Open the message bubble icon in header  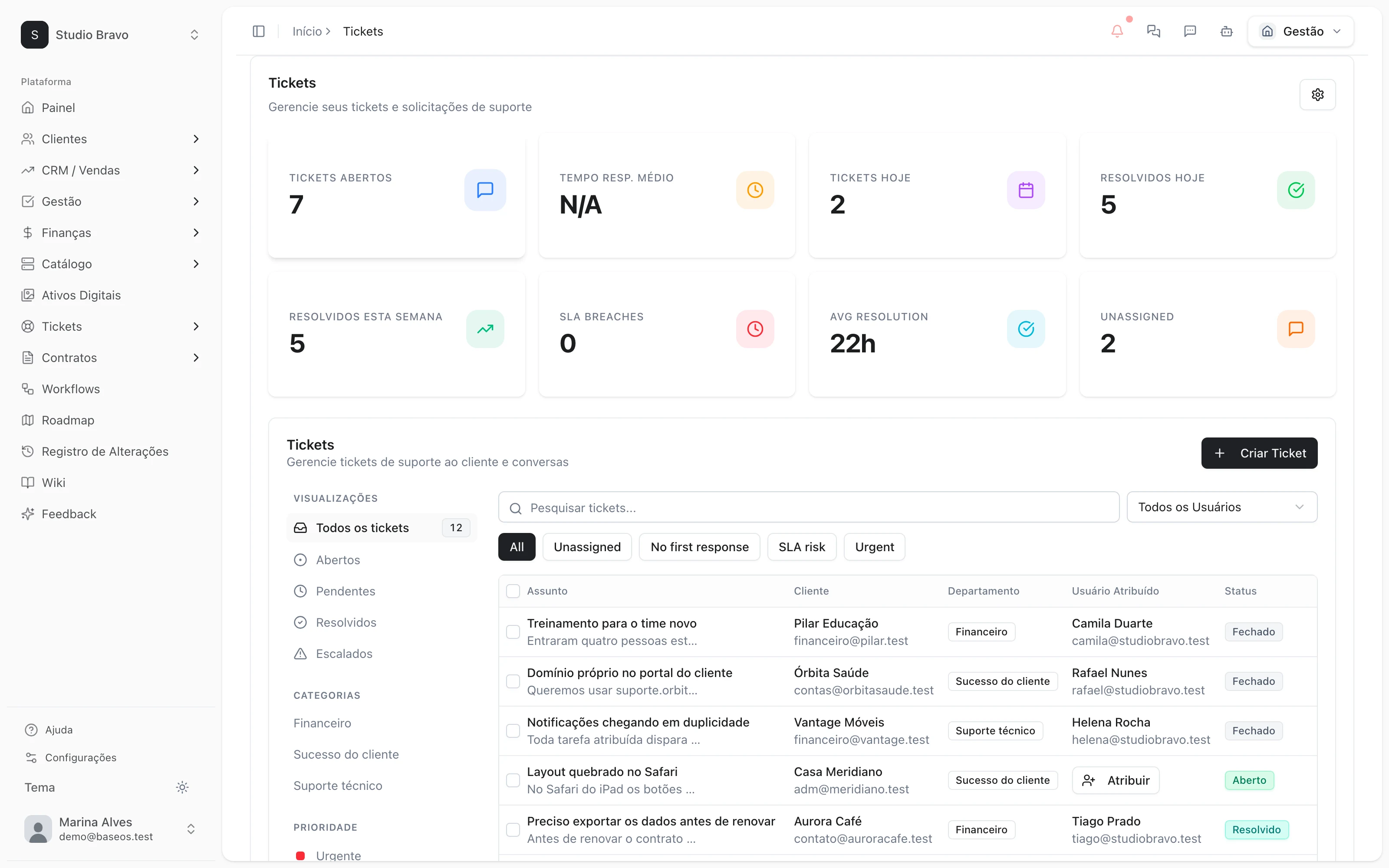coord(1190,32)
